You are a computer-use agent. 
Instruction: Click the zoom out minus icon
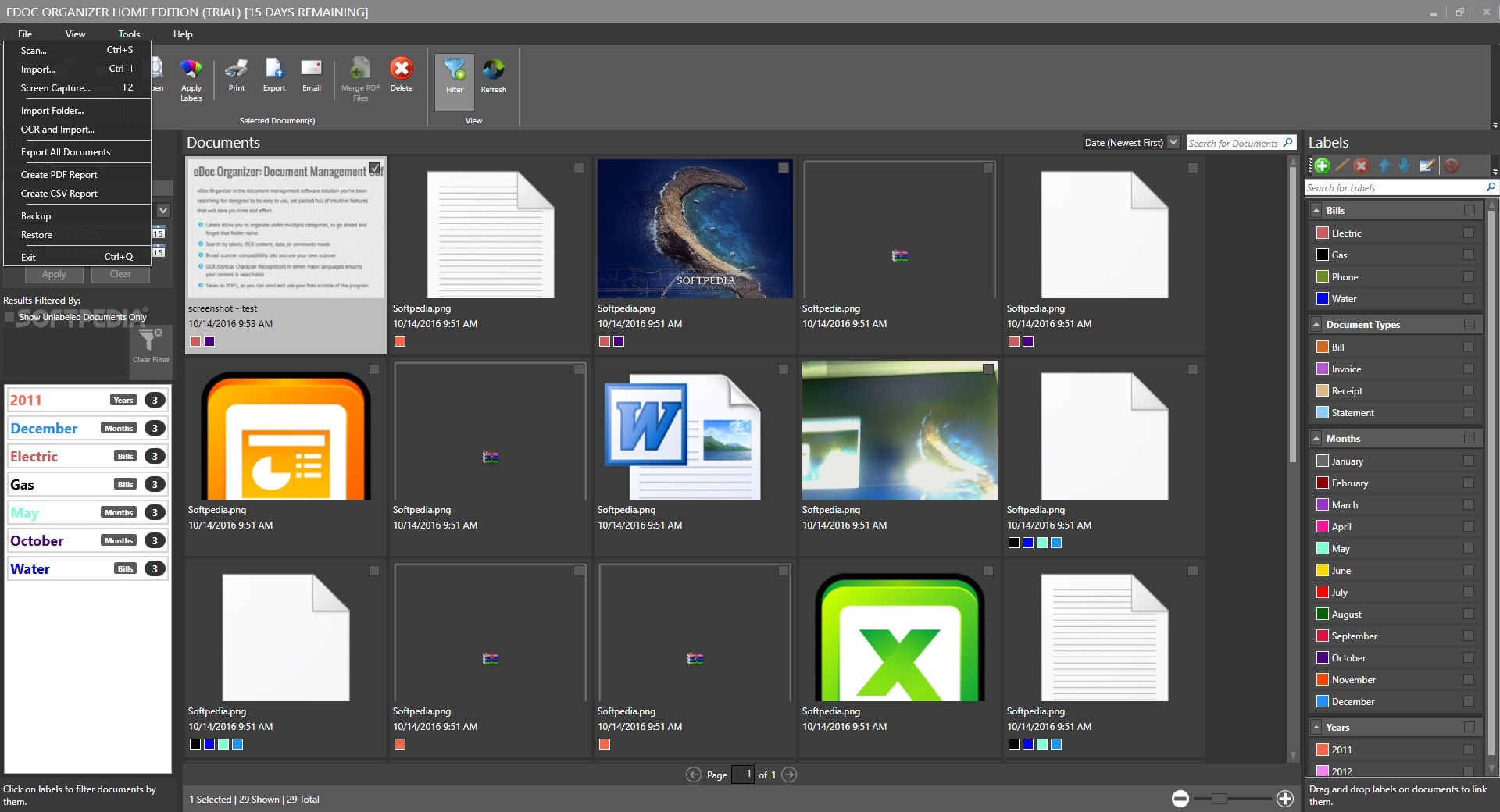(1180, 798)
